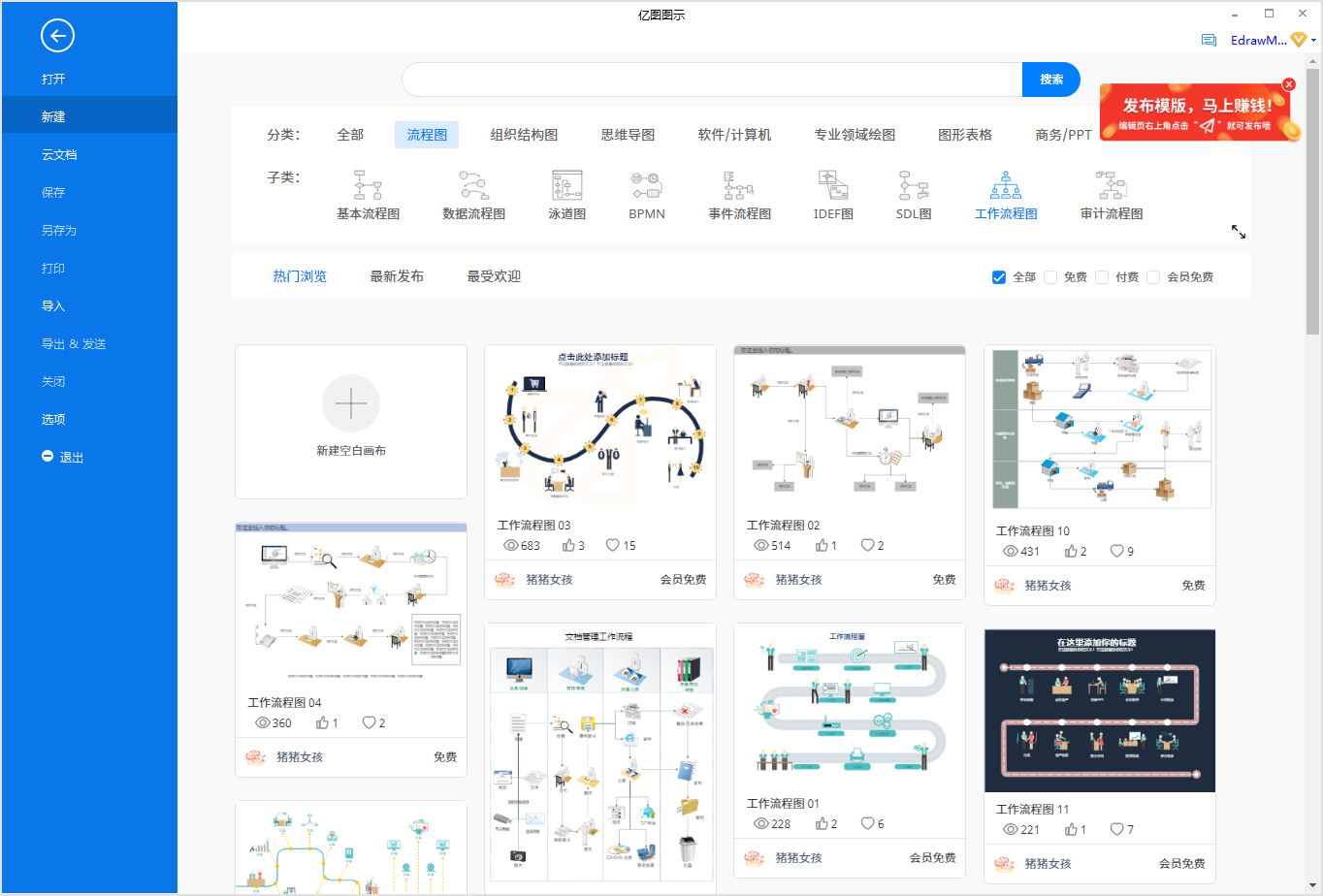Select the 审计流程图 subcategory icon
The width and height of the screenshot is (1323, 896).
[x=1112, y=184]
